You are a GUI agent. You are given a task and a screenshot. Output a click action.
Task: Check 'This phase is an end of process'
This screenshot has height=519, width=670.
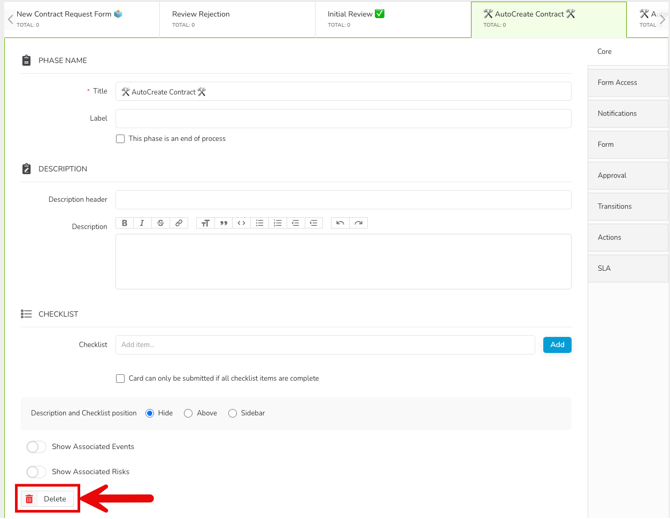pyautogui.click(x=121, y=139)
